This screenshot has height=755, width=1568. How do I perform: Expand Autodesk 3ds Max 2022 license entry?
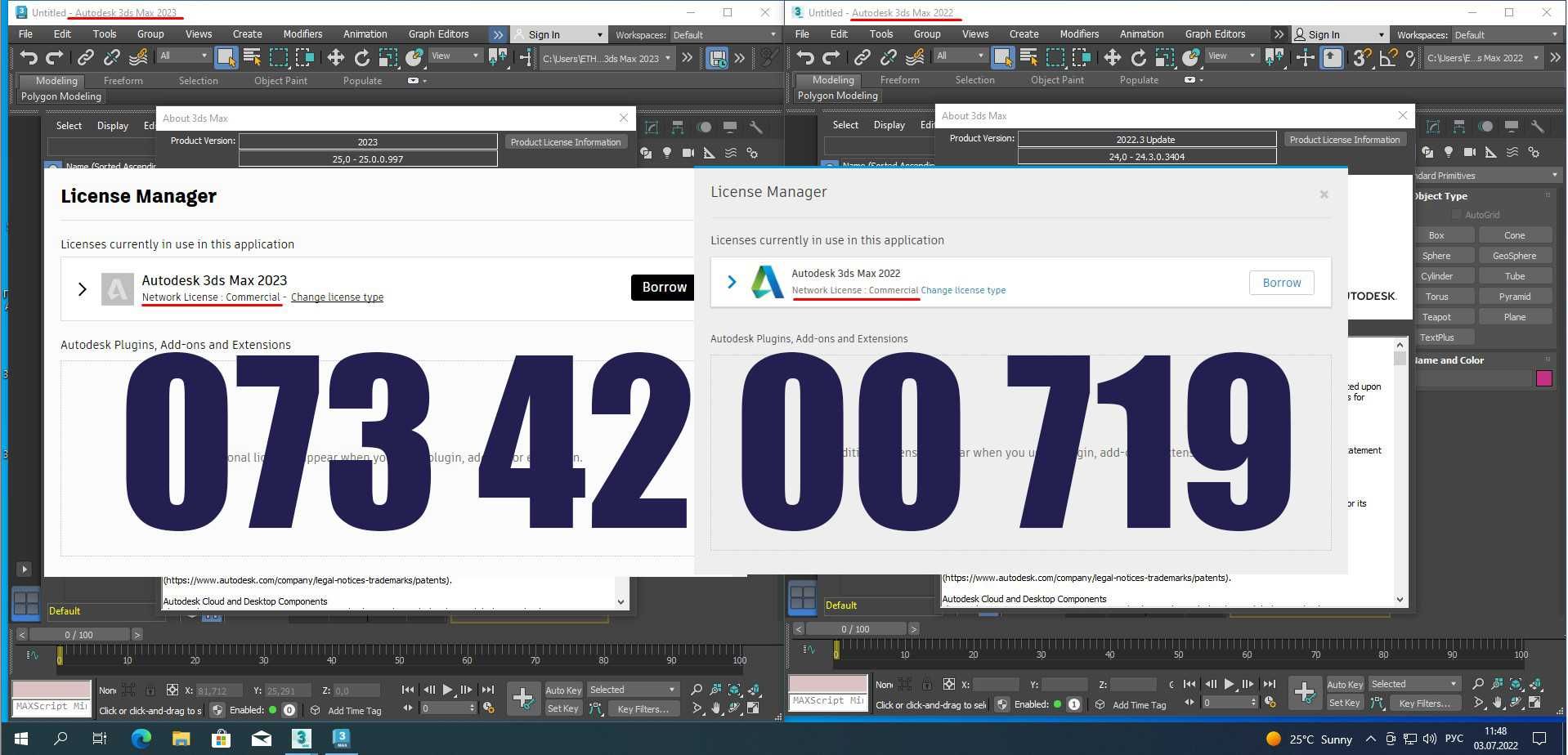pyautogui.click(x=732, y=282)
